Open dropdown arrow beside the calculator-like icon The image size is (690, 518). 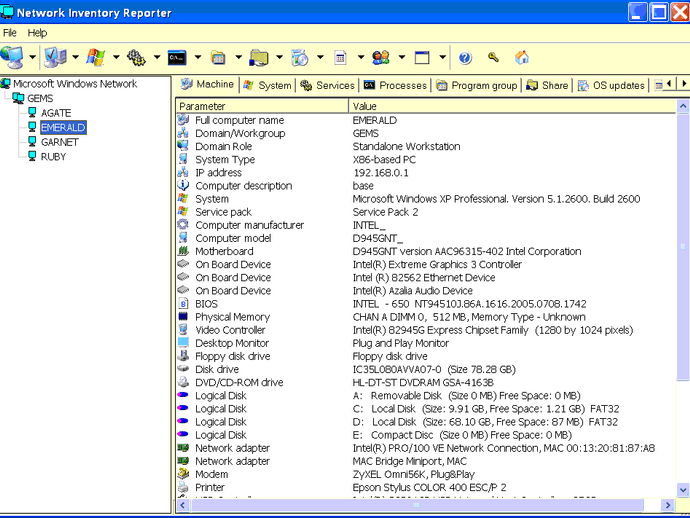361,57
